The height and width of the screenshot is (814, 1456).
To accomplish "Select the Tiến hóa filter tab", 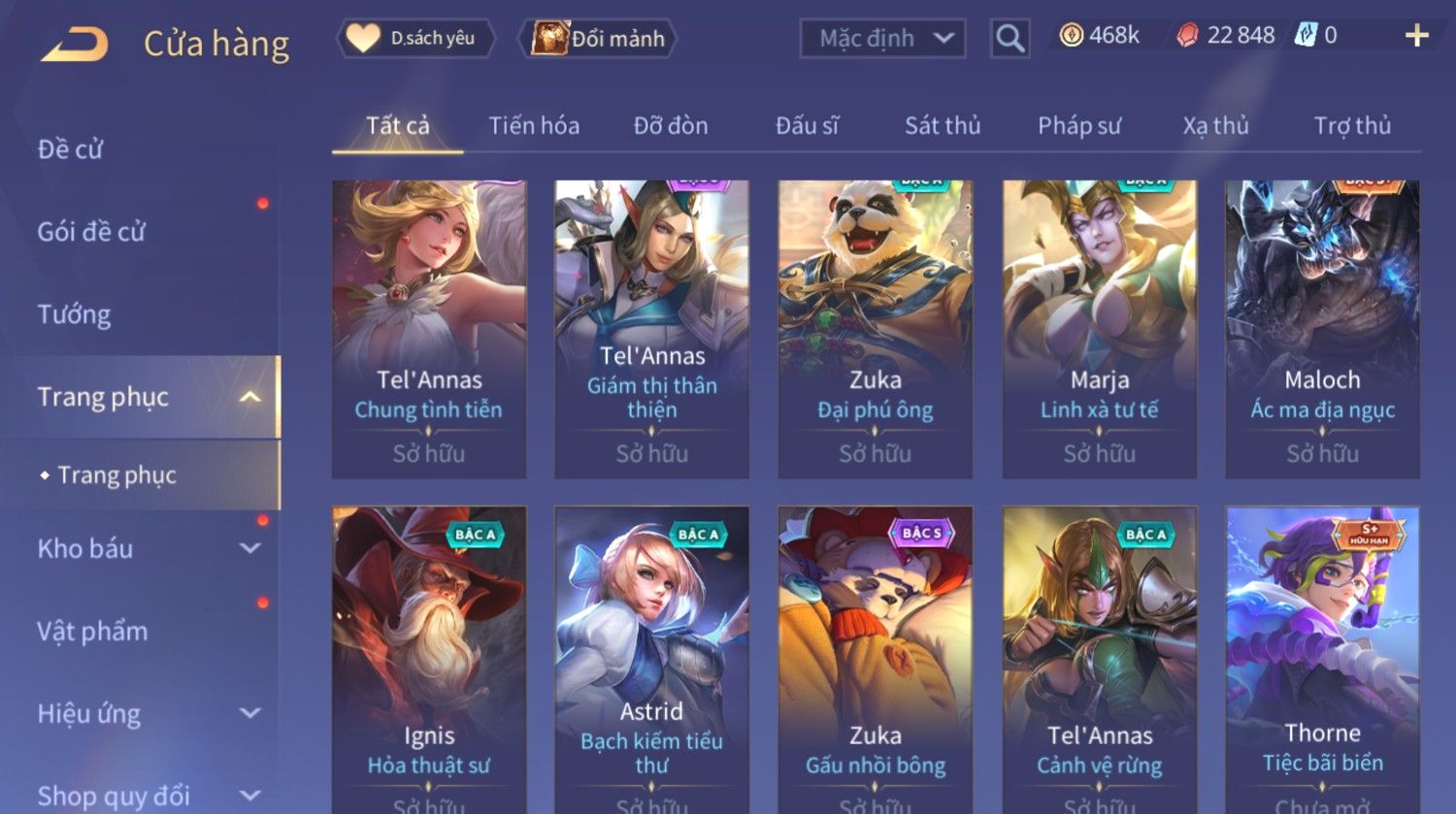I will [534, 125].
